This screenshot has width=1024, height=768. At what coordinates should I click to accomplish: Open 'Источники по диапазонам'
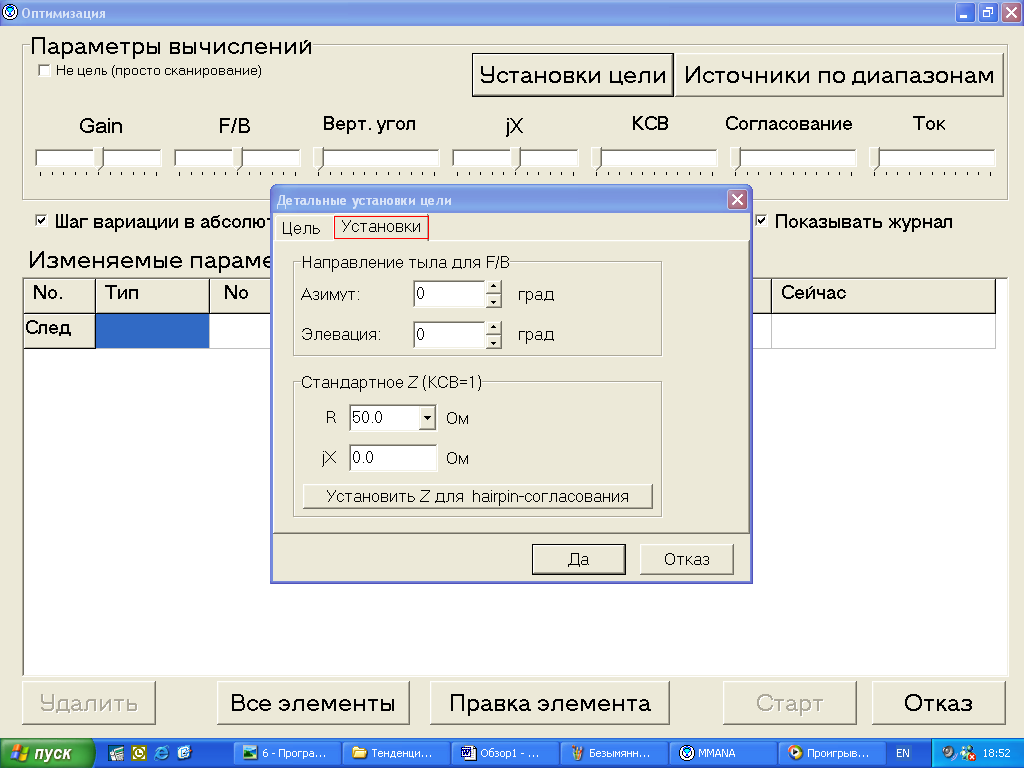[x=839, y=75]
